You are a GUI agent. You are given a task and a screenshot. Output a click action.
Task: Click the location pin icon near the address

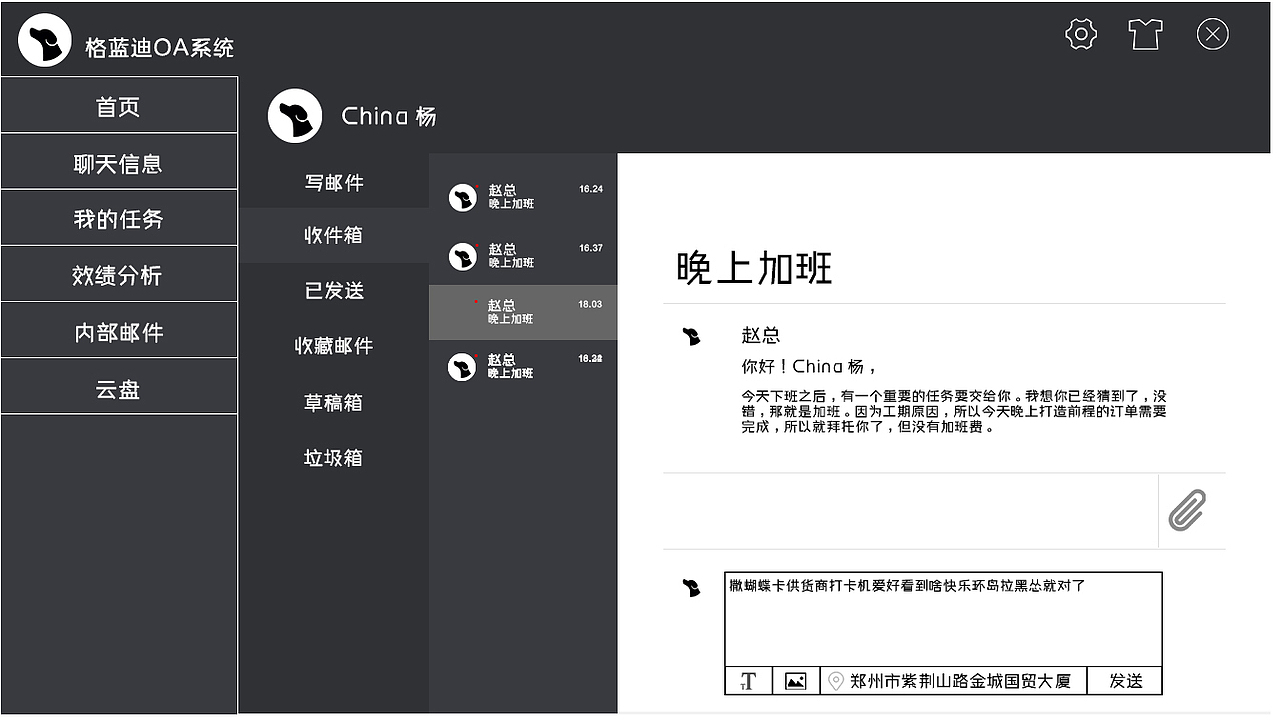(838, 680)
